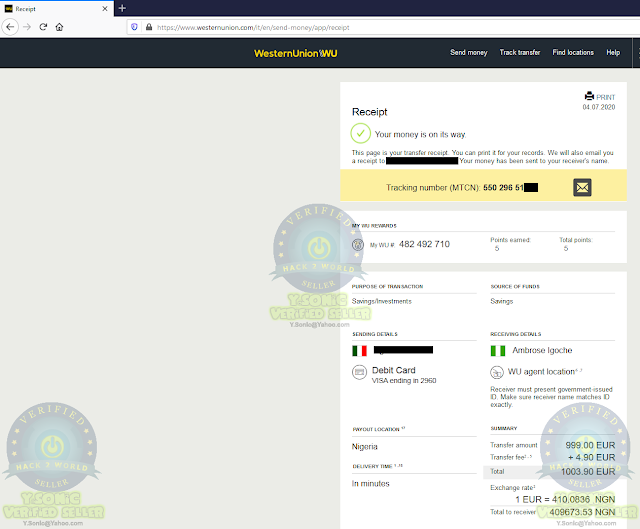Viewport: 640px width, 529px height.
Task: Click exchange rate 1 EUR = 410.0836 NGN
Action: [565, 500]
